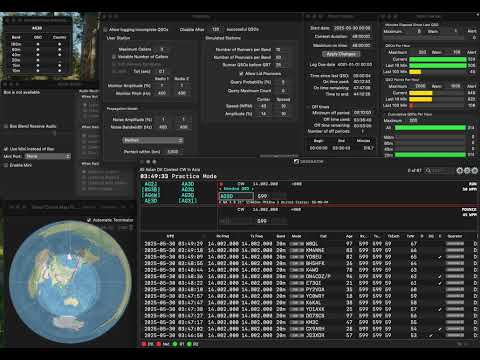Select spotted callsign AA3D in the bandmap list
This screenshot has width=480, height=360.
click(x=188, y=184)
